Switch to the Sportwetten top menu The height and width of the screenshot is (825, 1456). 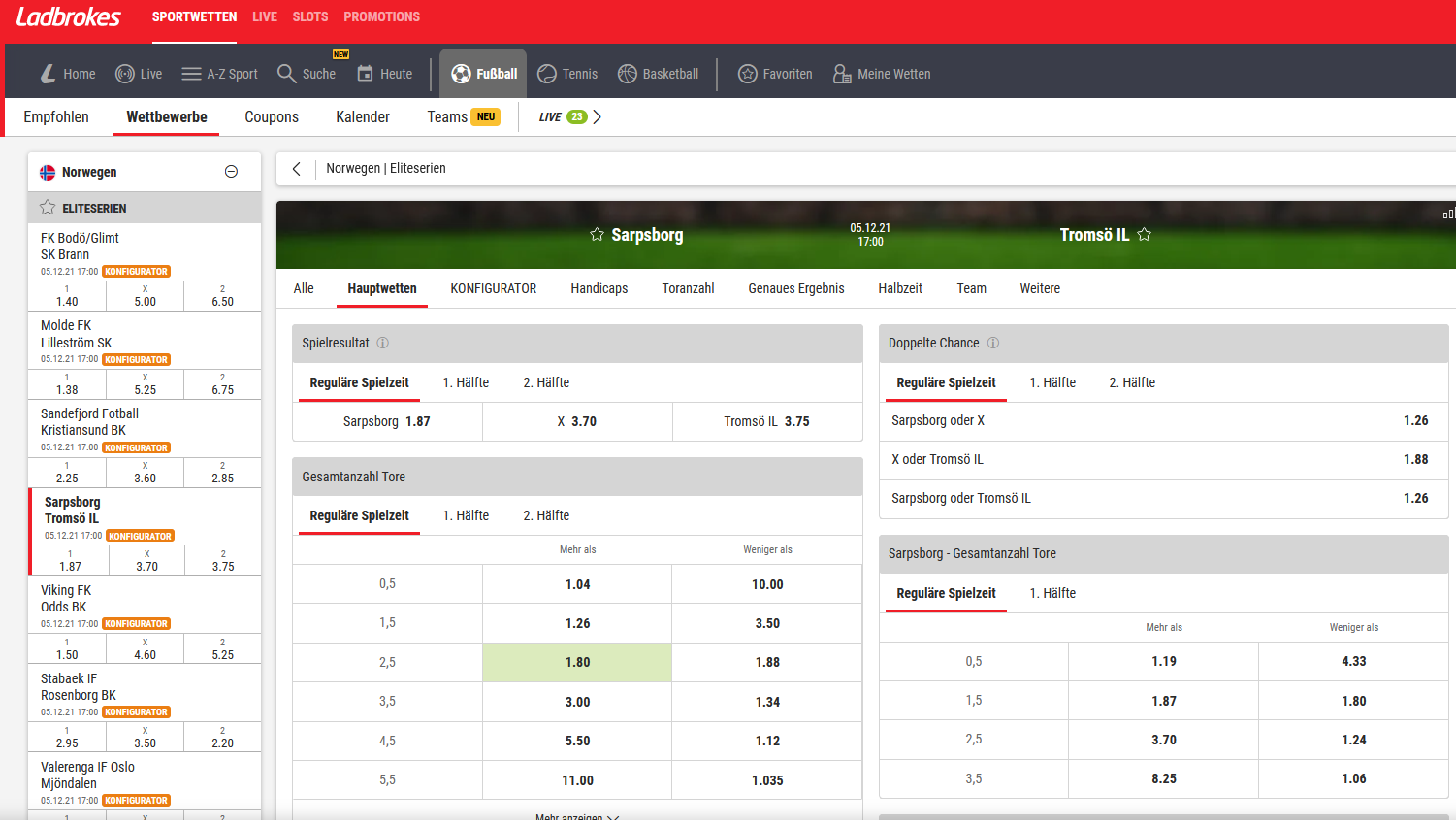coord(194,16)
